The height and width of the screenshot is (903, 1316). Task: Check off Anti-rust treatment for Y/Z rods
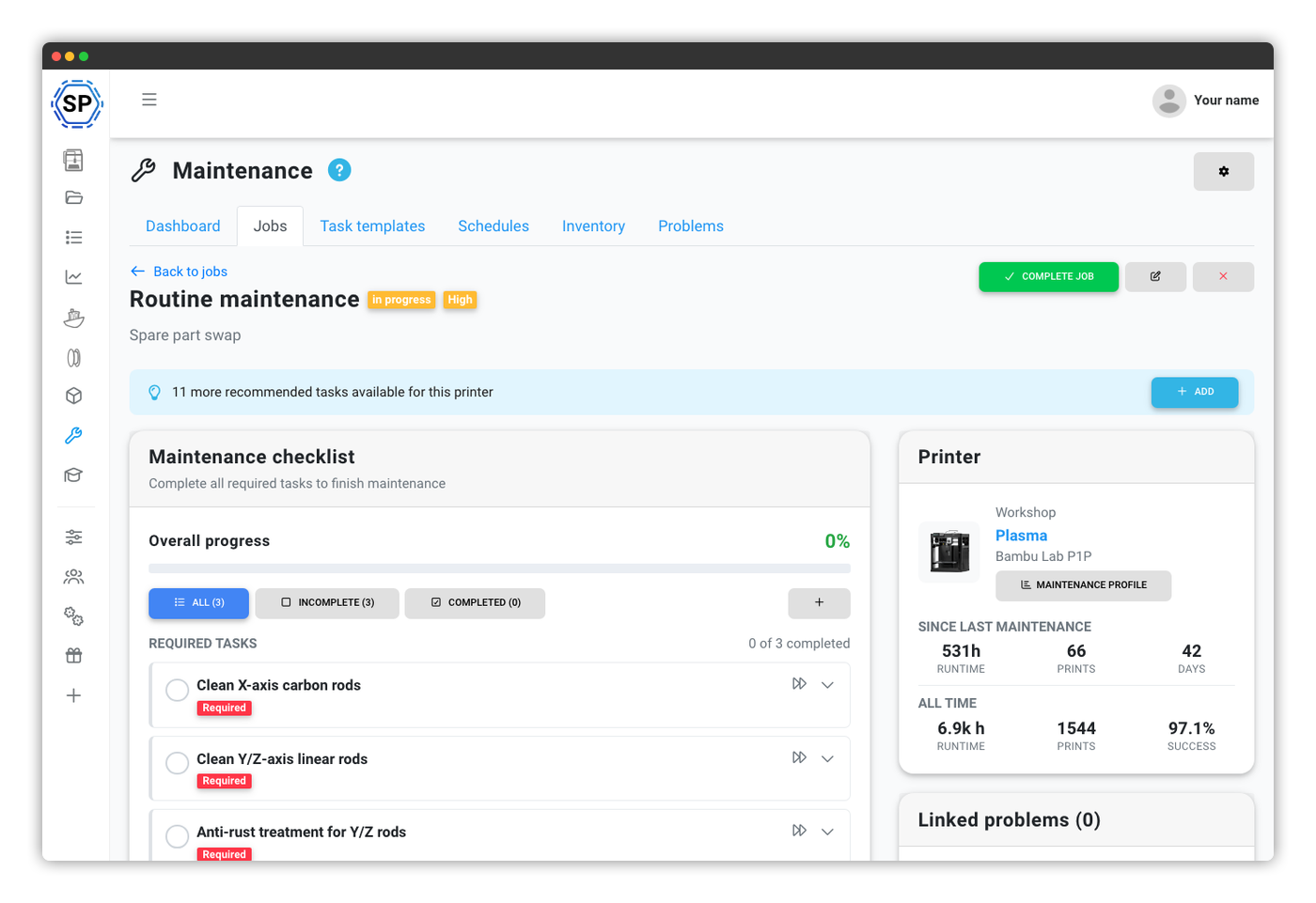[x=177, y=836]
